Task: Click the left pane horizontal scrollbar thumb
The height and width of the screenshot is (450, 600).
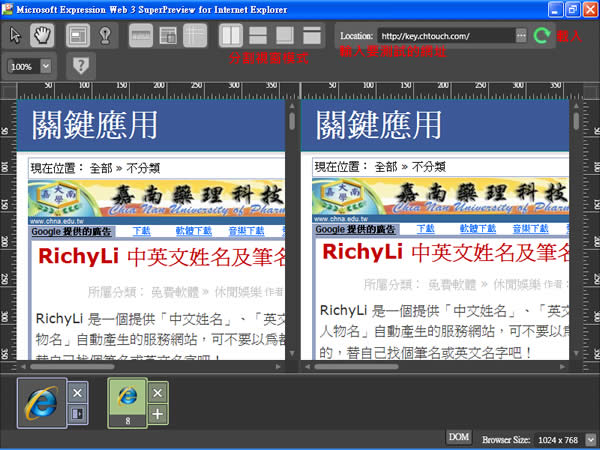Action: coord(72,367)
